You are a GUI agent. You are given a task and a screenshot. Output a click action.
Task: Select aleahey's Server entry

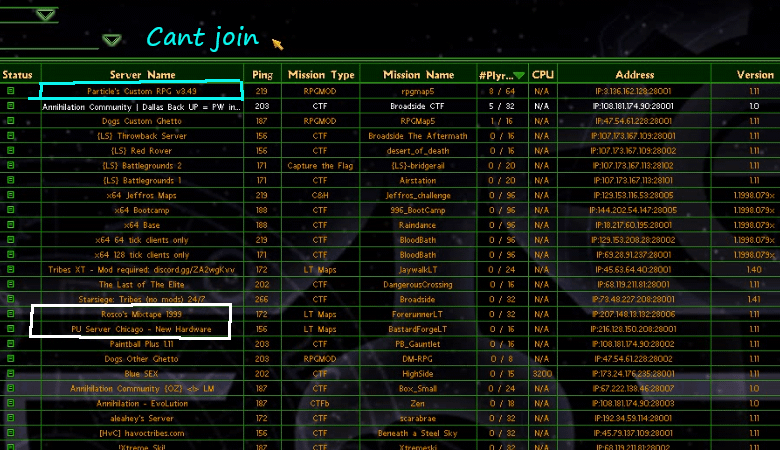(142, 418)
